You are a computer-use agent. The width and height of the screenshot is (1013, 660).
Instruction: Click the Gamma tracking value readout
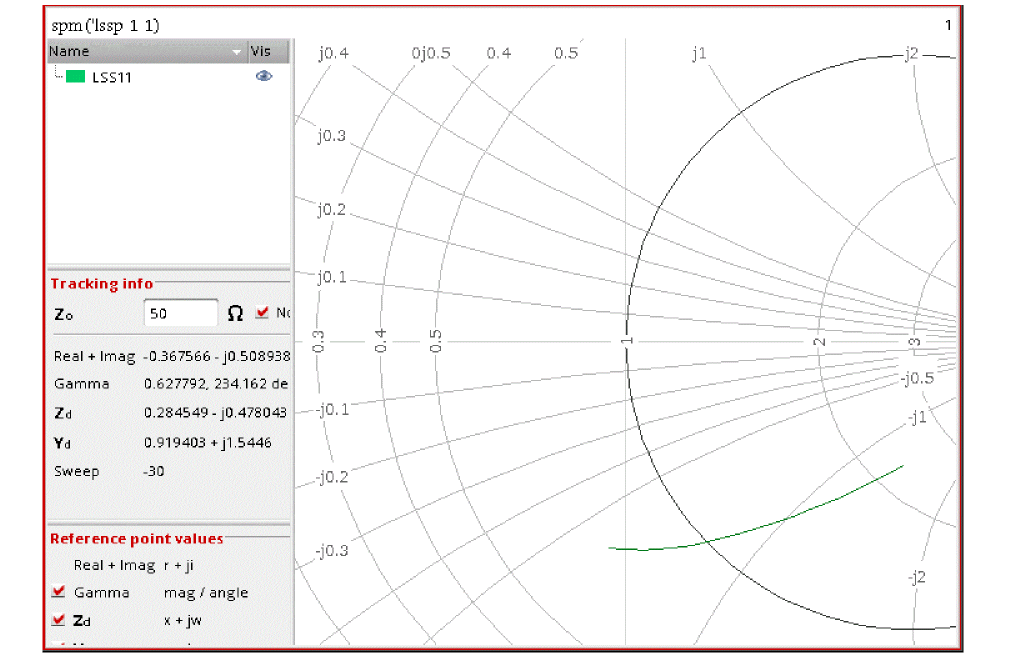216,384
